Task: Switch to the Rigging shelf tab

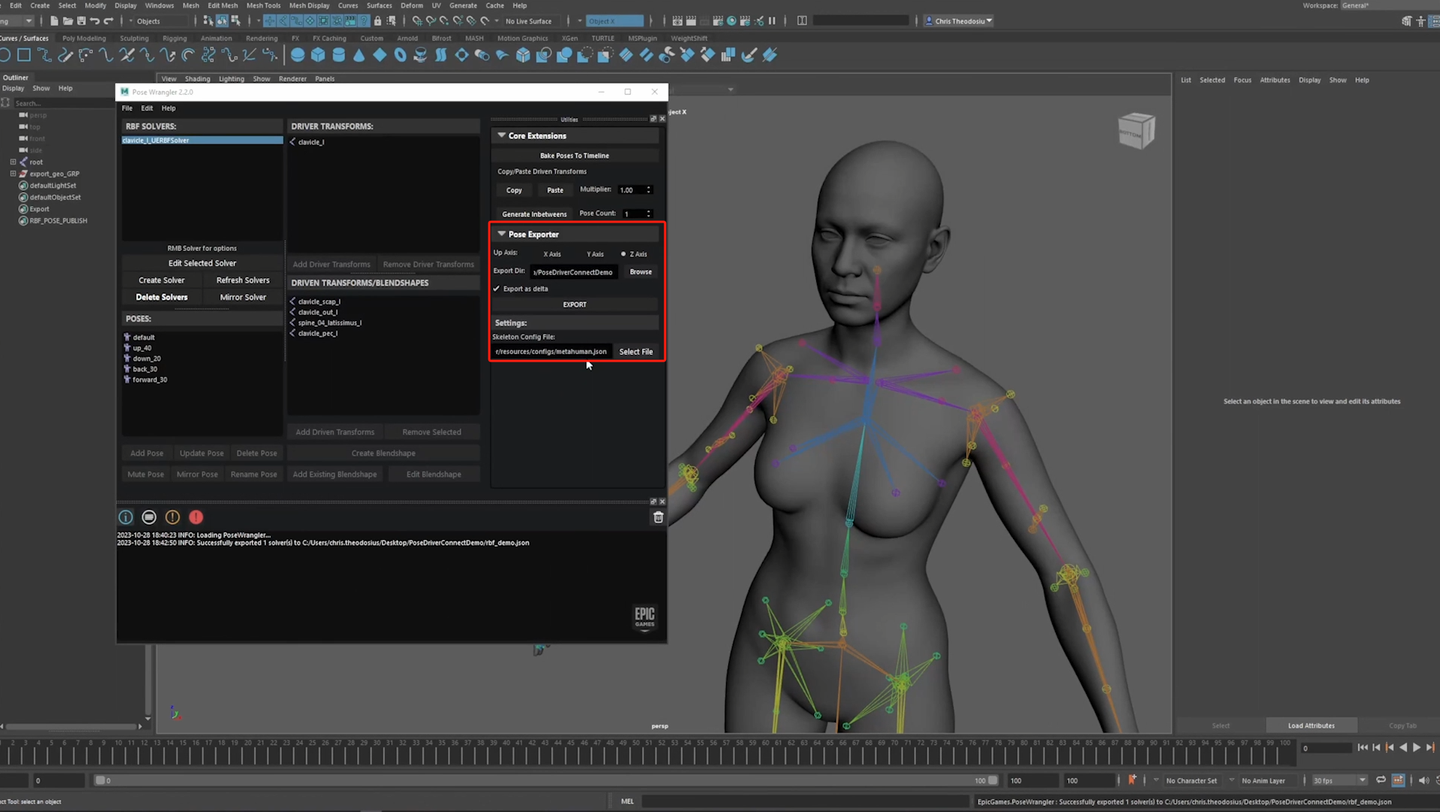Action: tap(174, 38)
